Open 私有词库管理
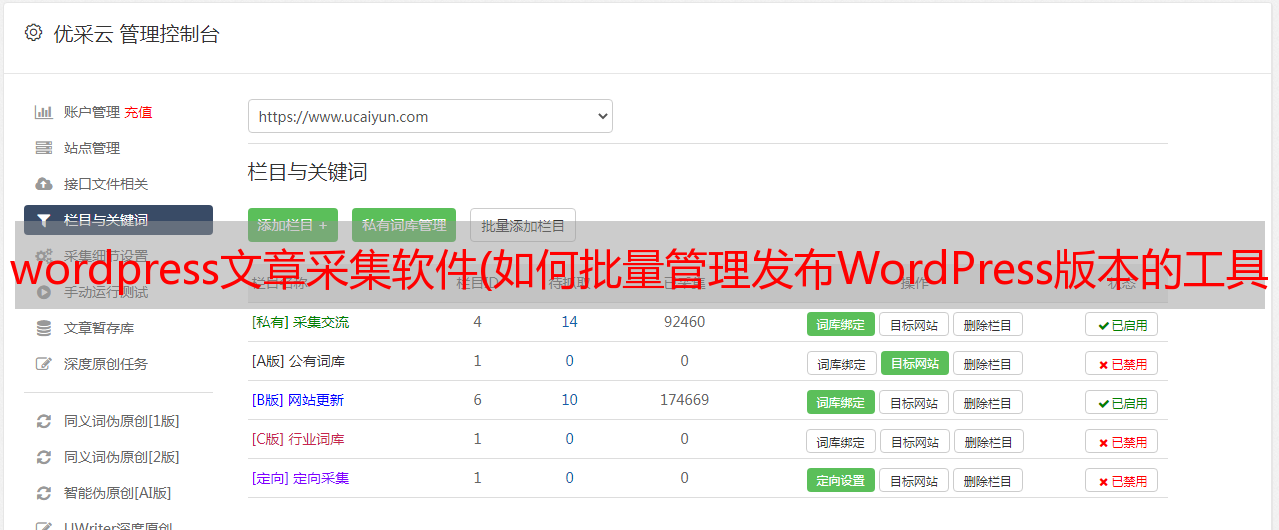 click(x=404, y=225)
